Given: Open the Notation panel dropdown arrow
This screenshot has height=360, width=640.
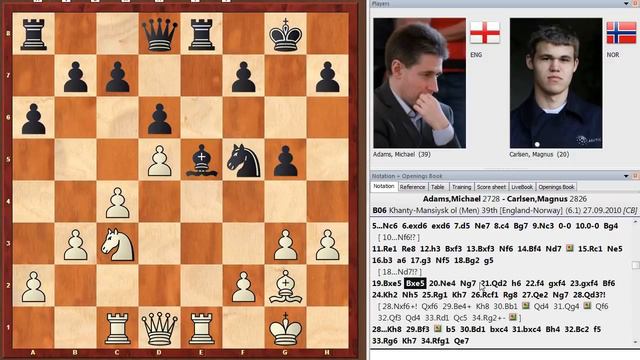Looking at the screenshot, I should (626, 176).
